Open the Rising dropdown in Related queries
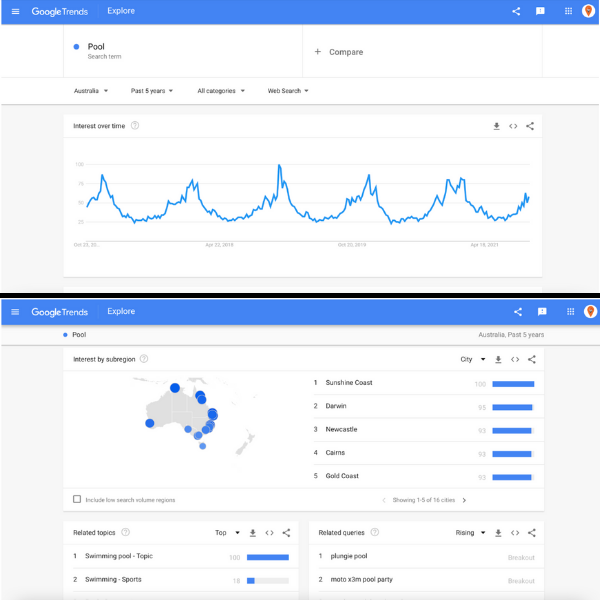 (470, 533)
